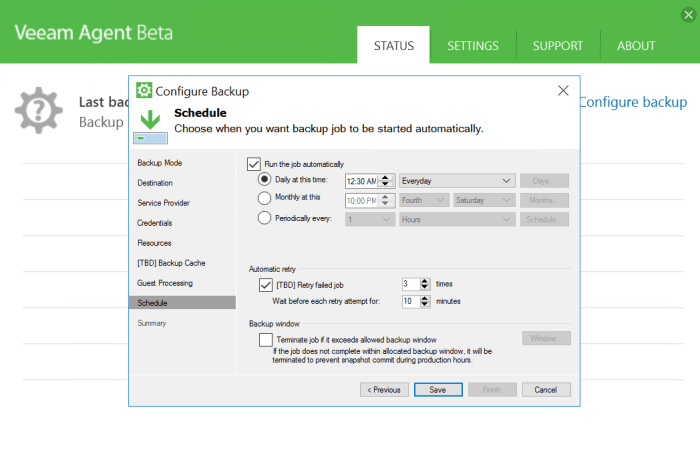
Task: Close the Veeam Agent window using top-right X
Action: [688, 15]
